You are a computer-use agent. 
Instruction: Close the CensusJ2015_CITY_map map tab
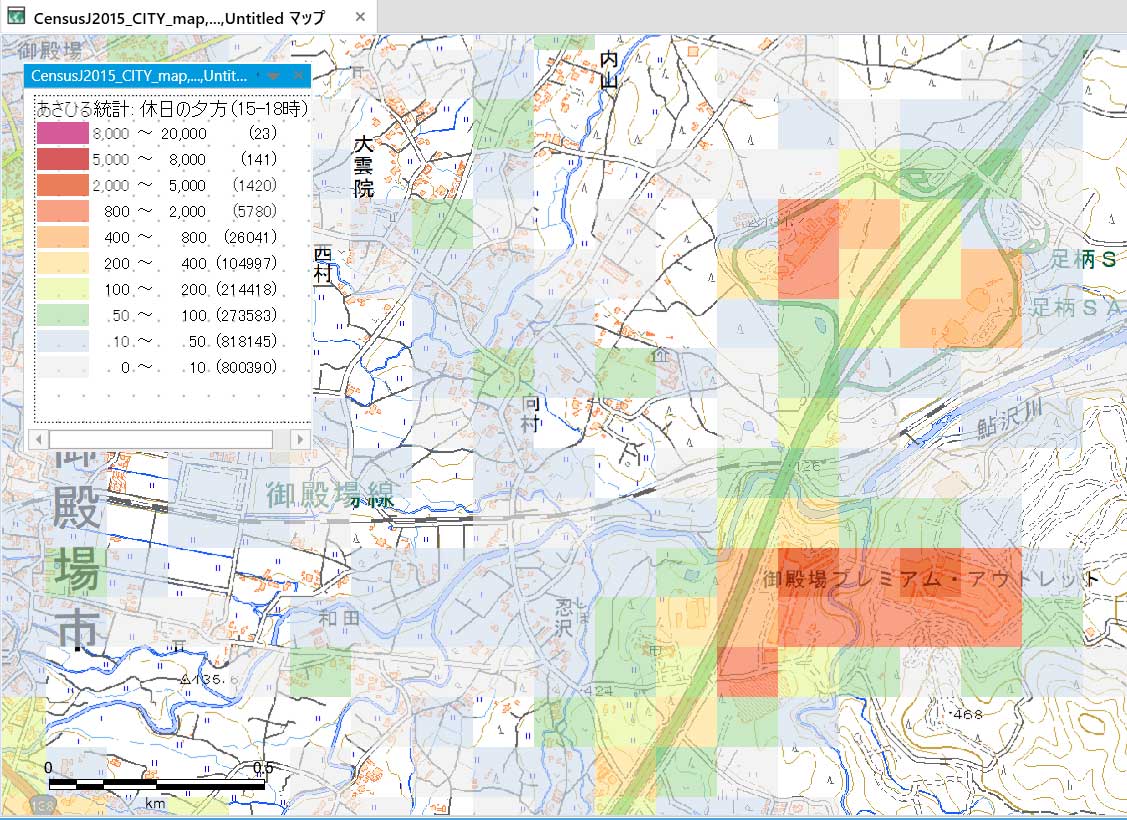click(360, 17)
